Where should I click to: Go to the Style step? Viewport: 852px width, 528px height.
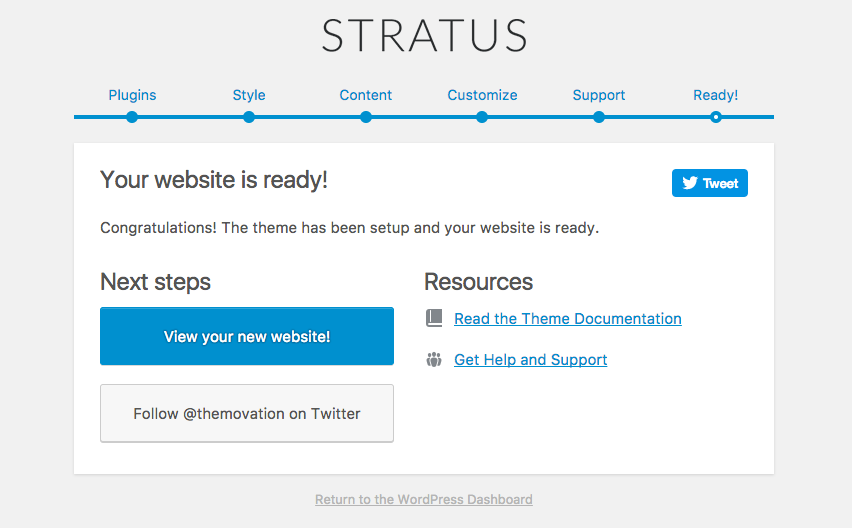249,95
